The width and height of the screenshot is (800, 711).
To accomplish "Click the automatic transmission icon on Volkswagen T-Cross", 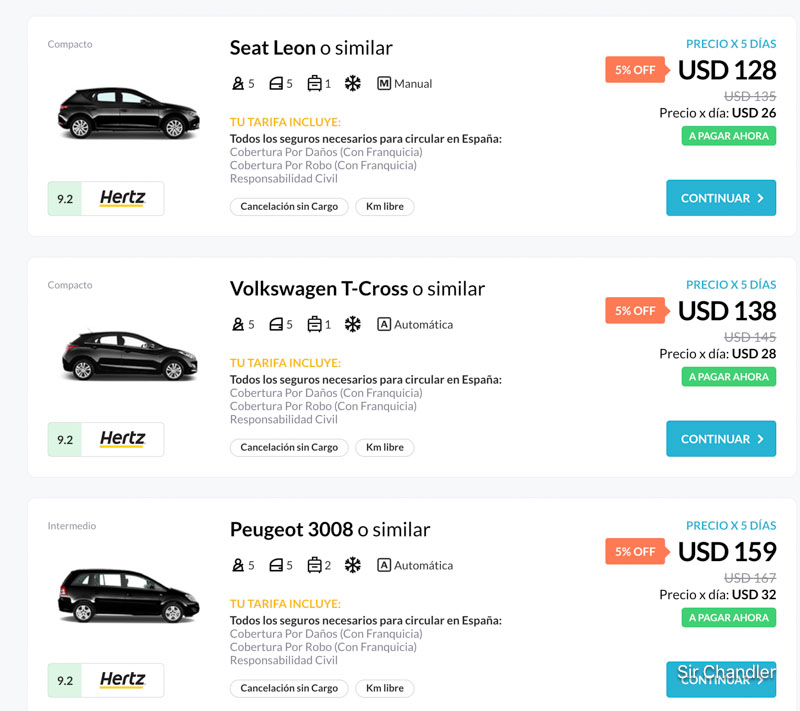I will tap(384, 325).
